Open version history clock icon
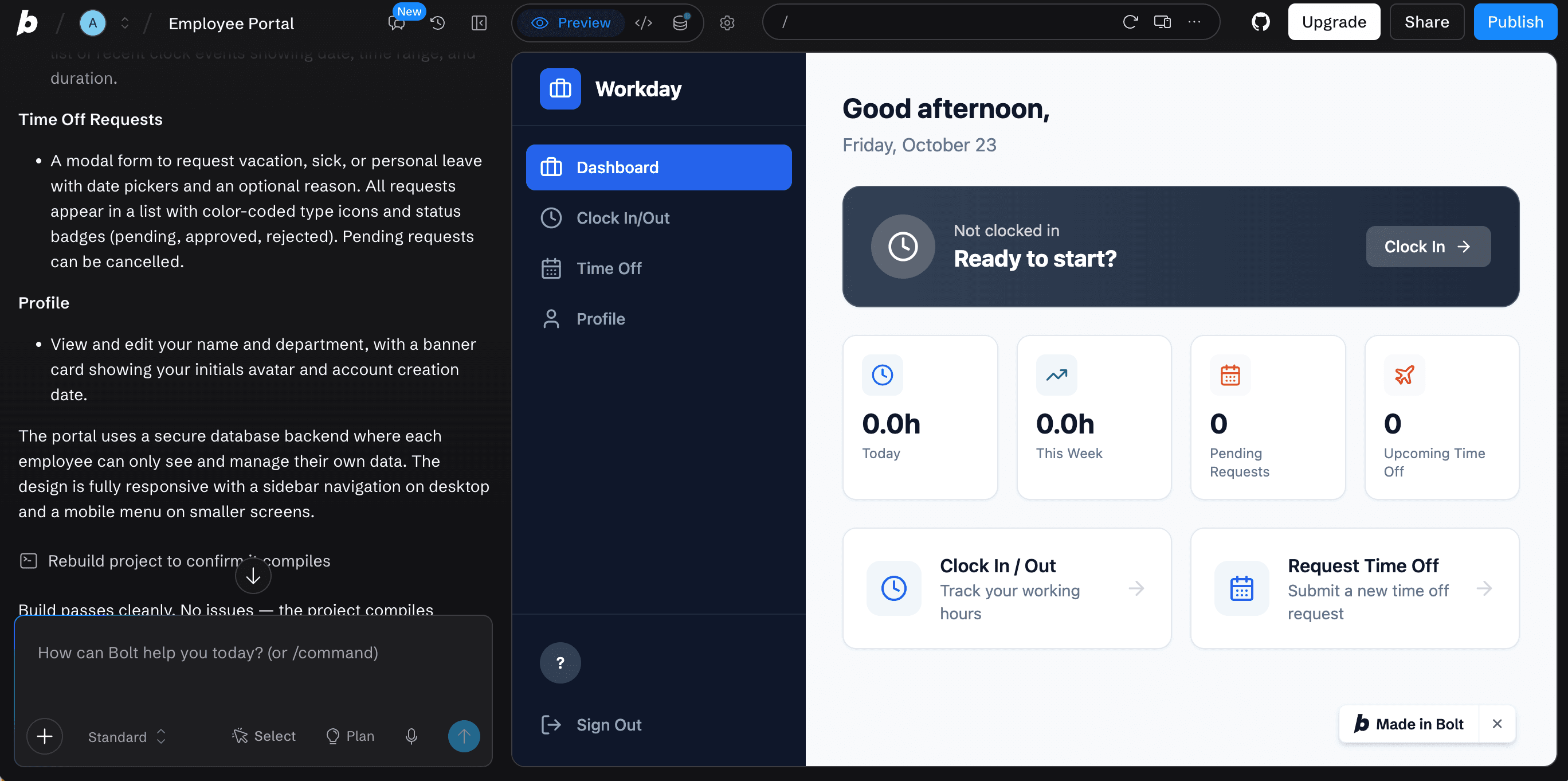Image resolution: width=1568 pixels, height=781 pixels. (438, 23)
